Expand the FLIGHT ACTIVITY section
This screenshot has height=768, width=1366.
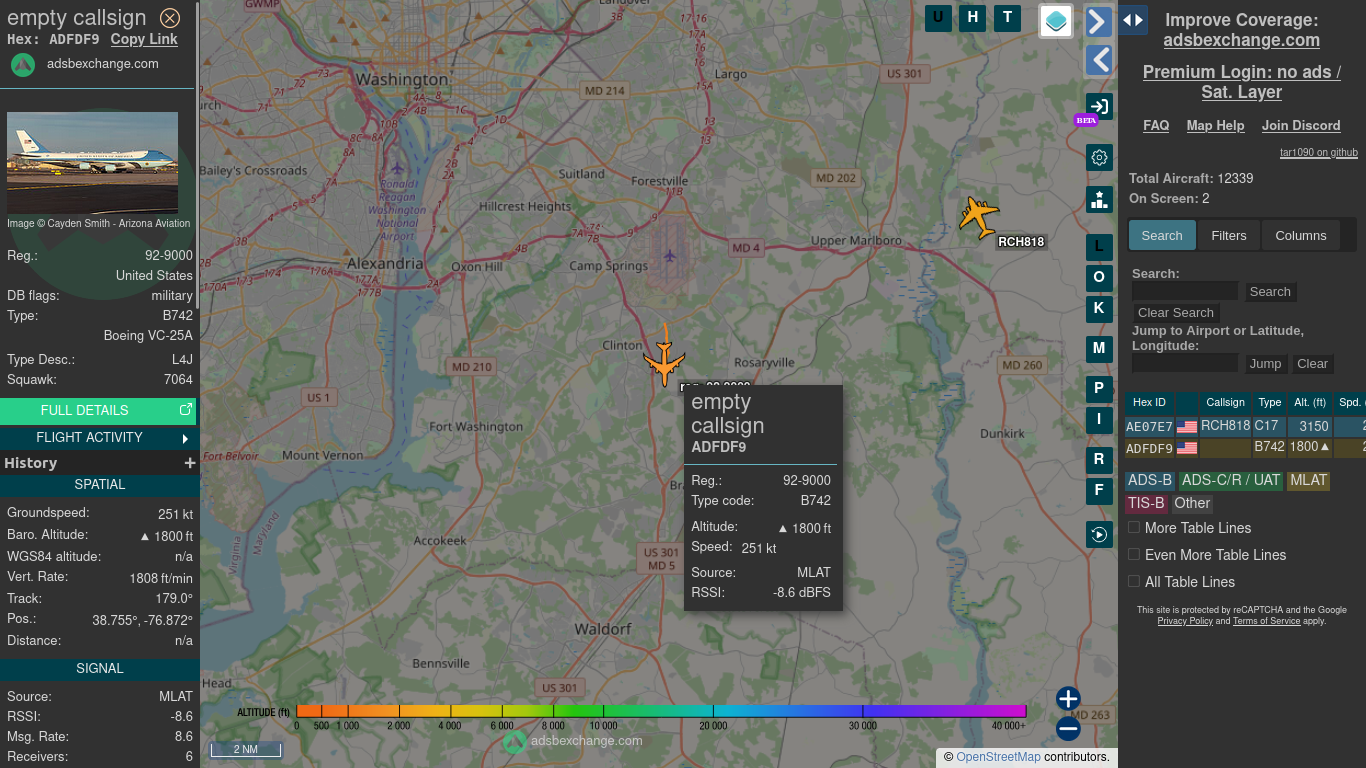coord(98,437)
